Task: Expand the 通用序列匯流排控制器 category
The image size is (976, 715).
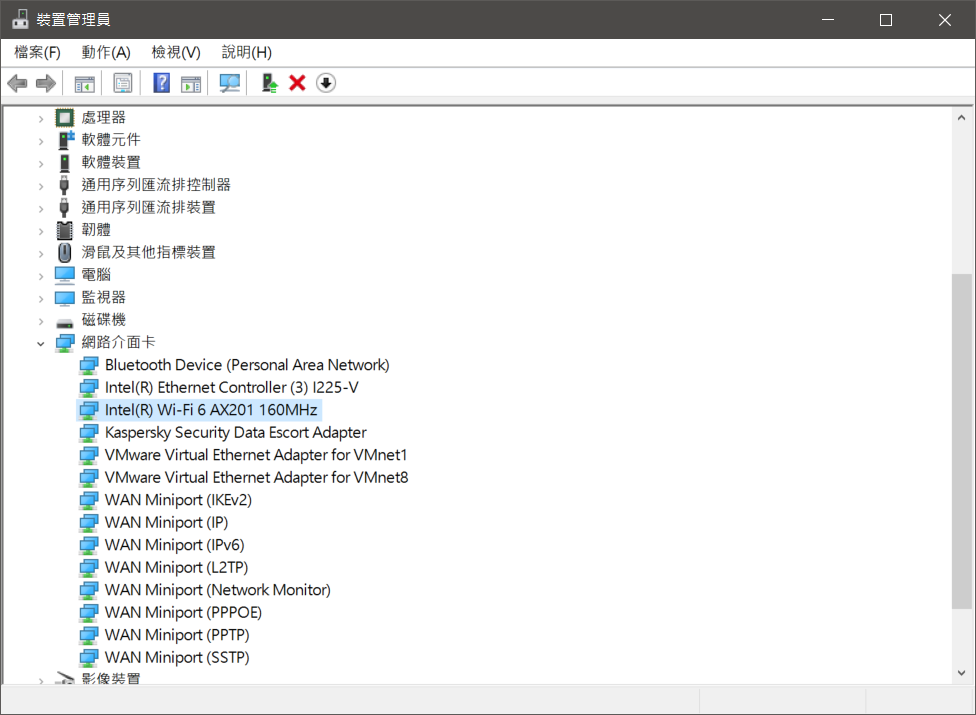Action: (41, 186)
